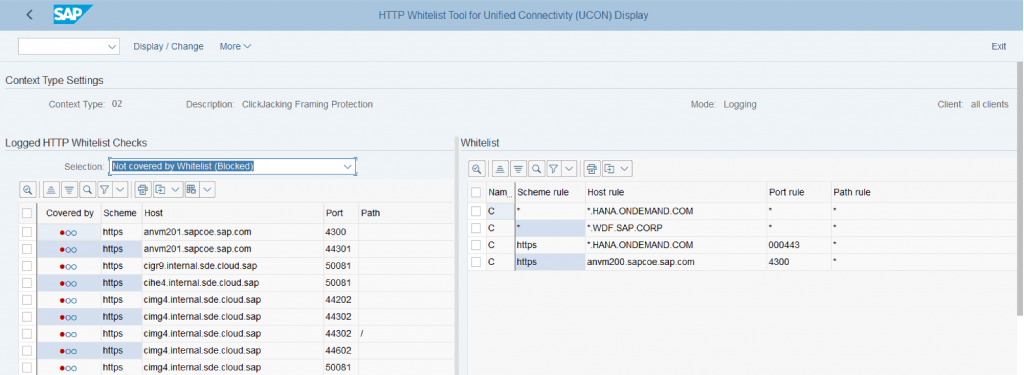Click 'Host rule' column header
Image resolution: width=1024 pixels, height=375 pixels.
click(676, 192)
